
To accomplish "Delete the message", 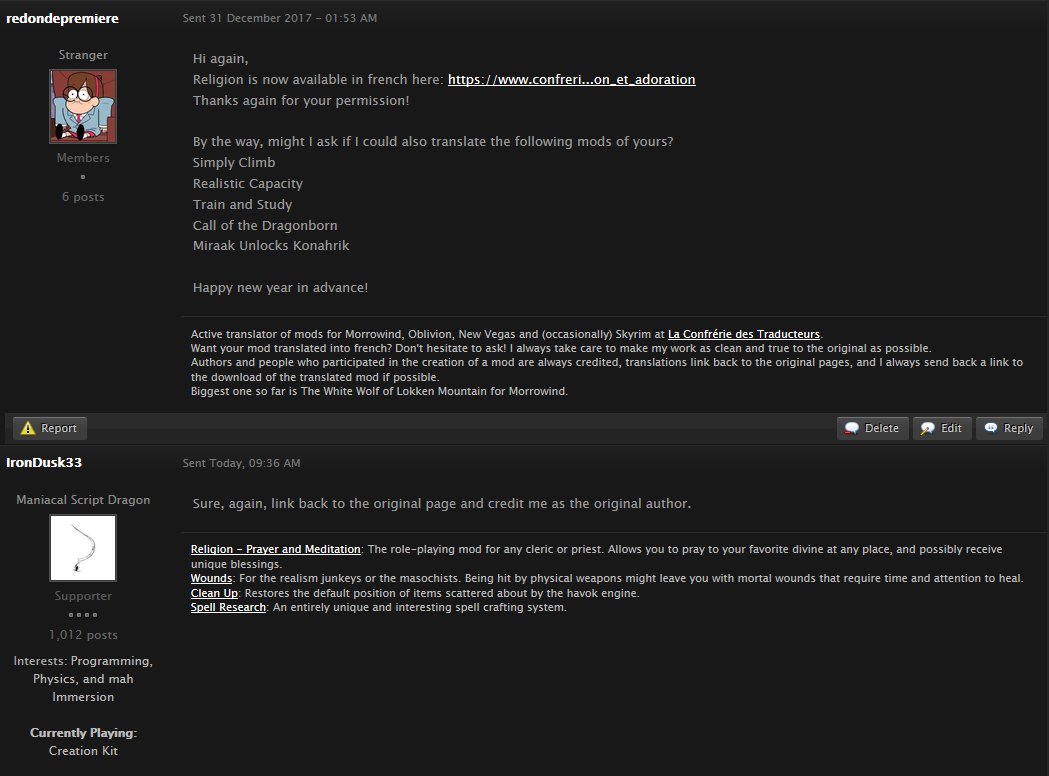I will point(872,428).
